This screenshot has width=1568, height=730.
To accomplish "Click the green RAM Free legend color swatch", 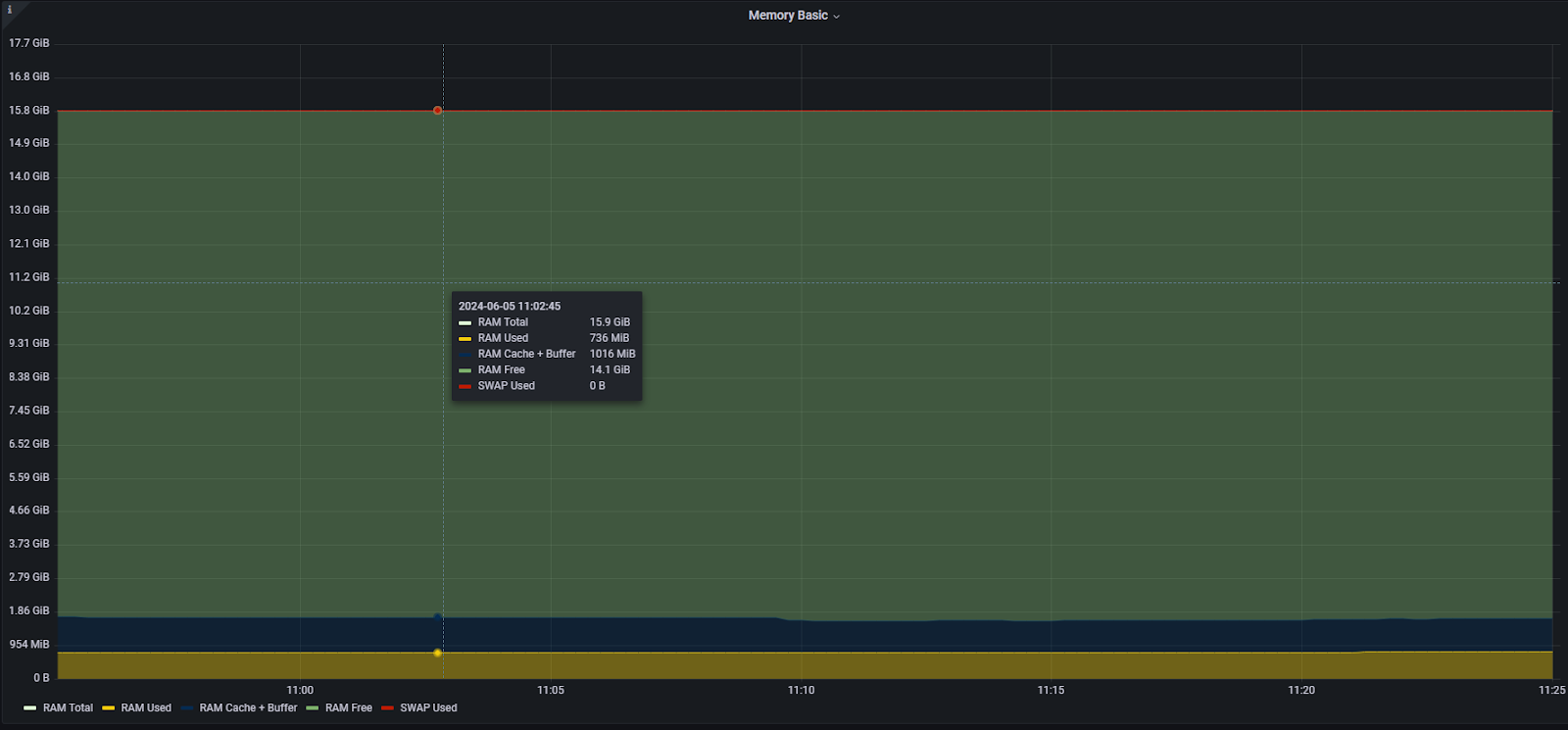I will pos(313,708).
